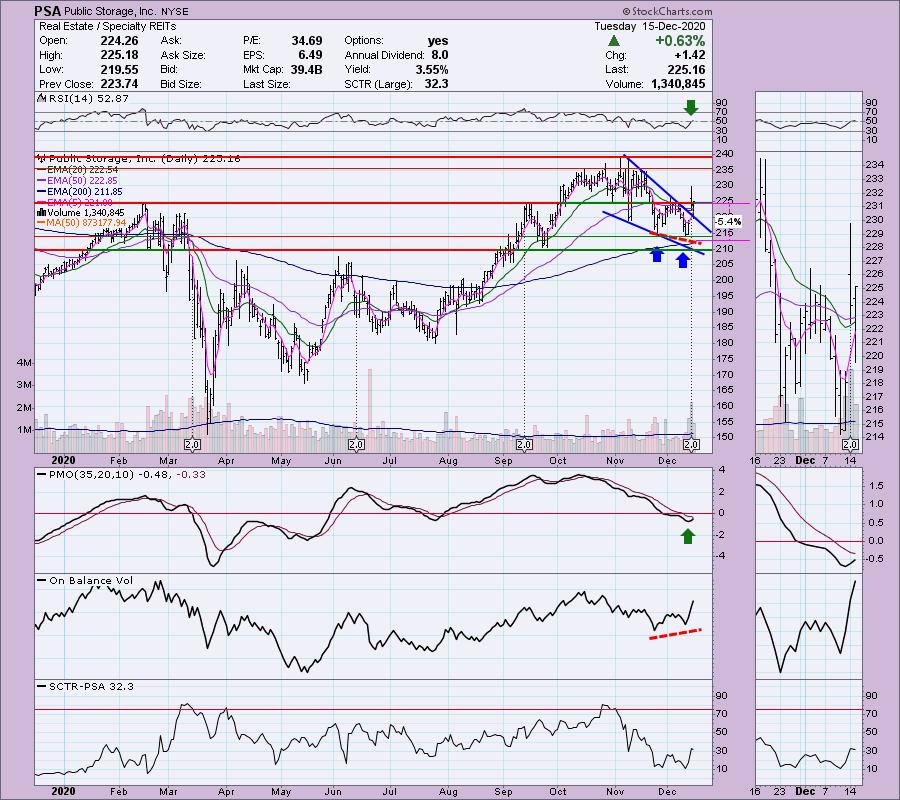The width and height of the screenshot is (900, 800).
Task: Click the 'SCTR (Large):' value 32.3 in the header
Action: pos(437,84)
